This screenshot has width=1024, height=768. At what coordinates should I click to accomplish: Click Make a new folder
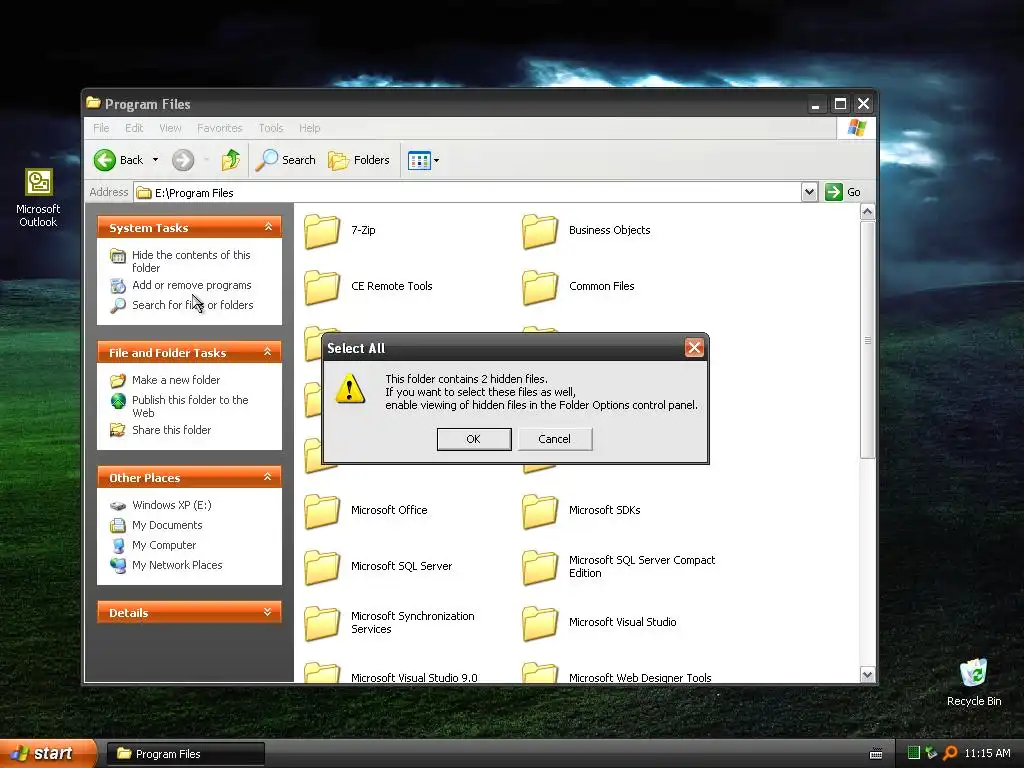tap(176, 380)
